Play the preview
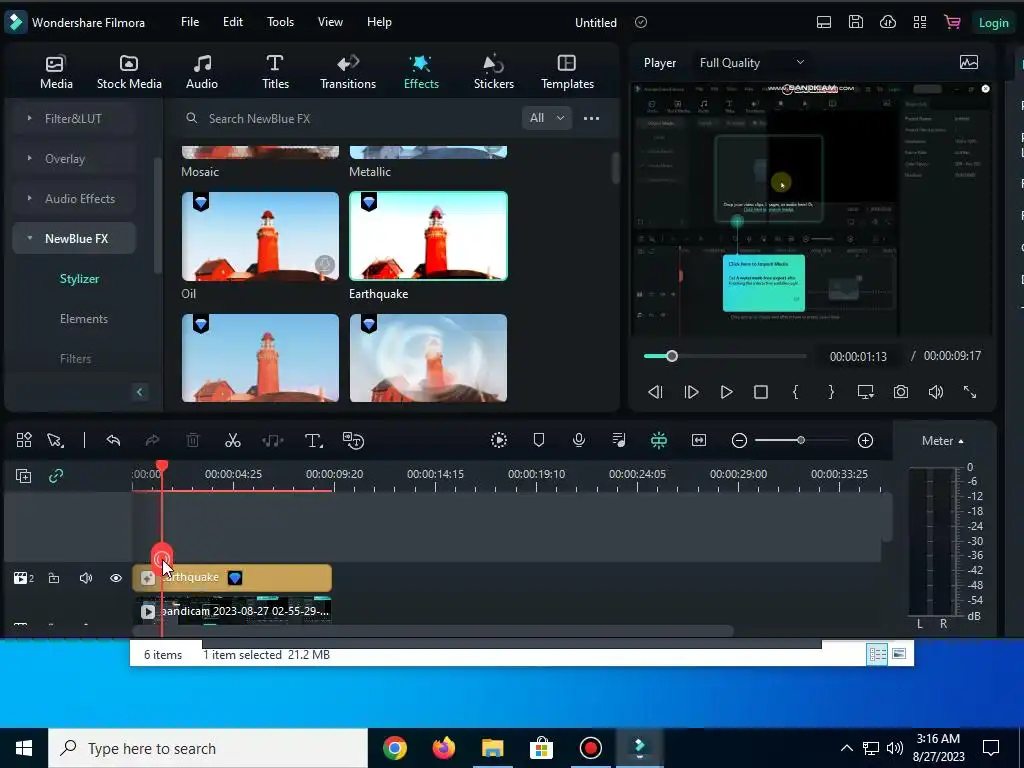 [726, 392]
